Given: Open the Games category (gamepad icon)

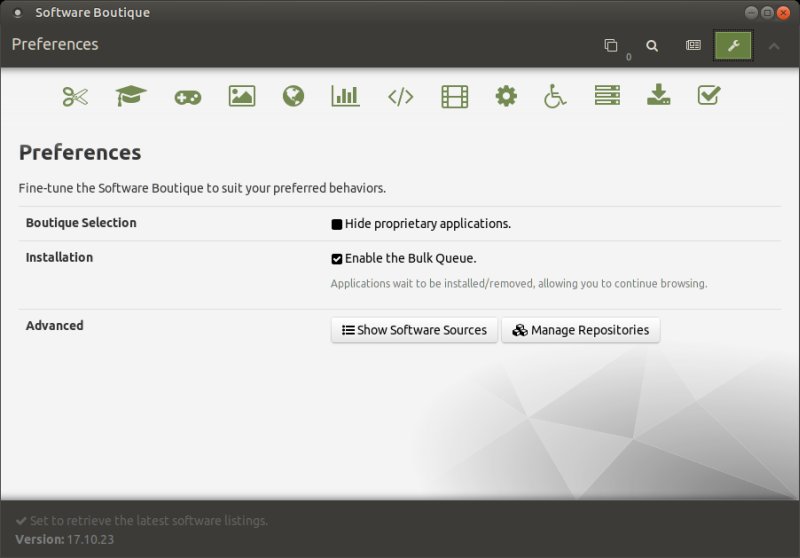Looking at the screenshot, I should click(x=187, y=97).
